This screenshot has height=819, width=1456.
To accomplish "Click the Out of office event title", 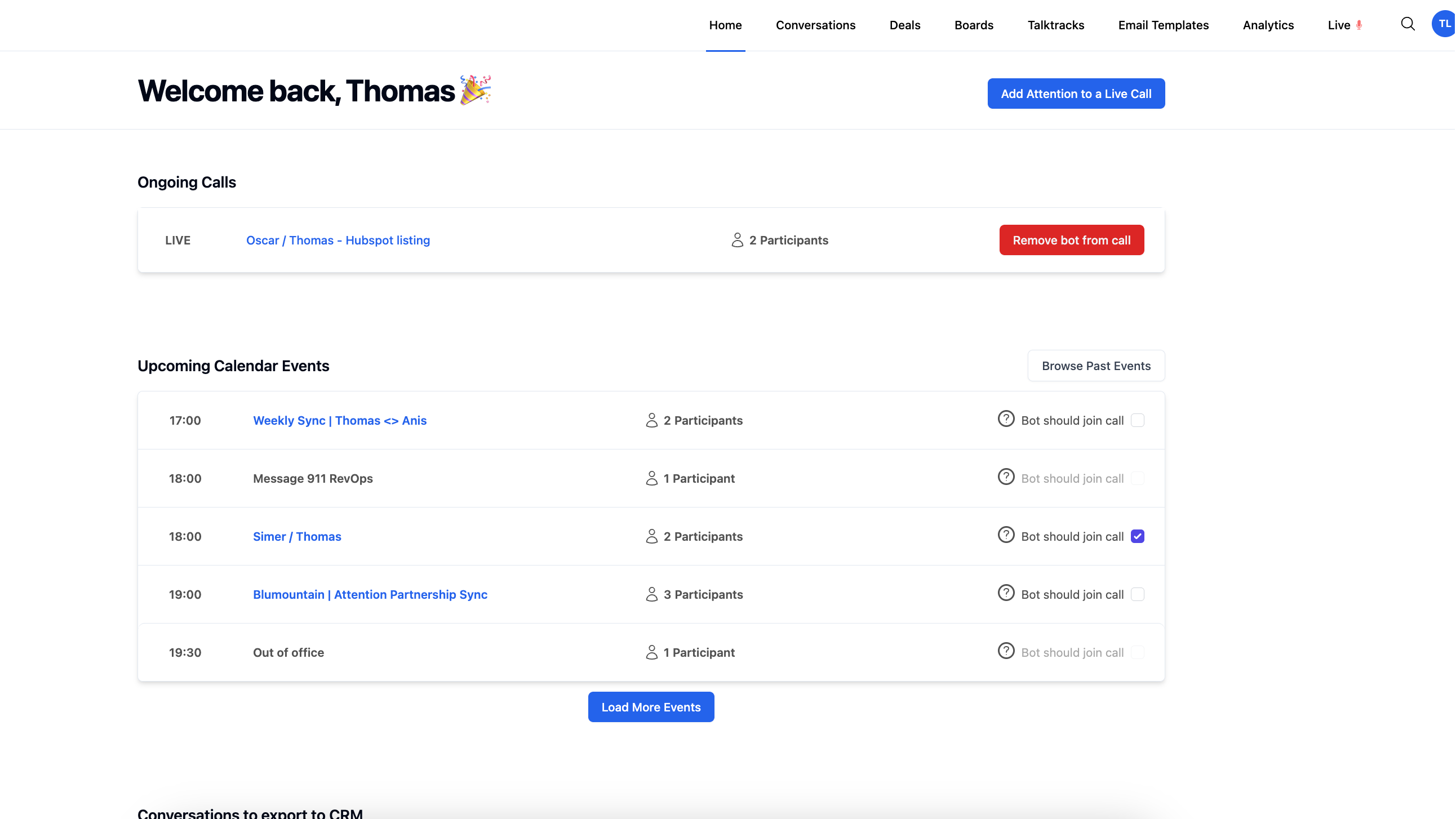I will coord(288,653).
